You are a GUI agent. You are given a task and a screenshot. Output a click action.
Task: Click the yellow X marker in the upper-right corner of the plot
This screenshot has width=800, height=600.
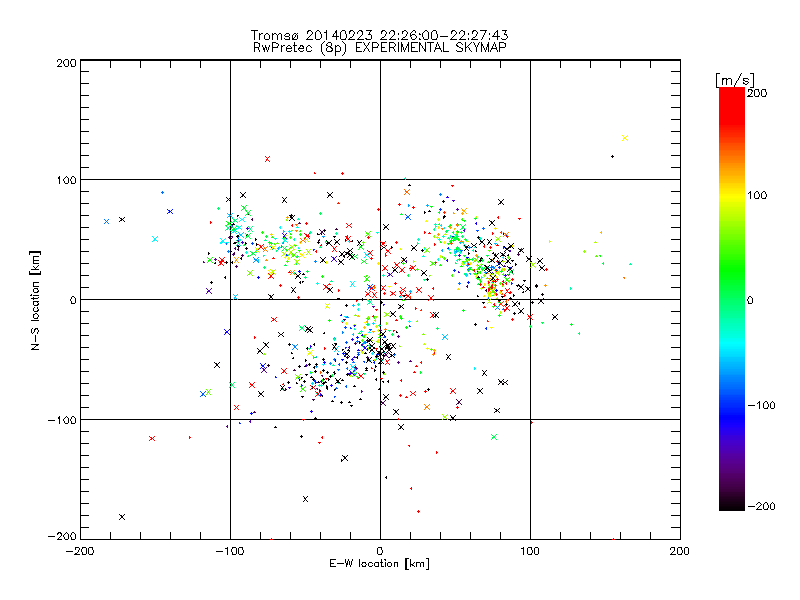coord(625,138)
